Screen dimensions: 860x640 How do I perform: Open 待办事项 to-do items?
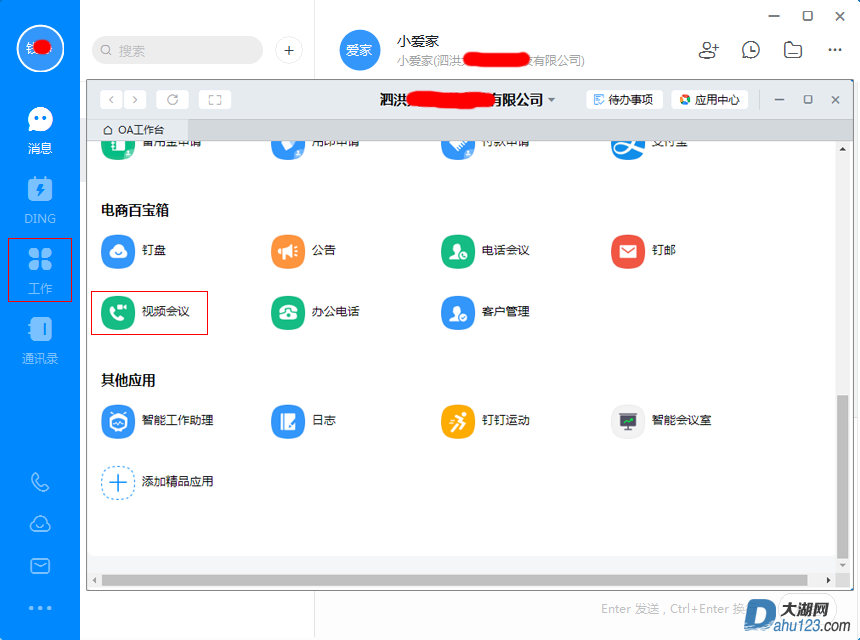(624, 100)
